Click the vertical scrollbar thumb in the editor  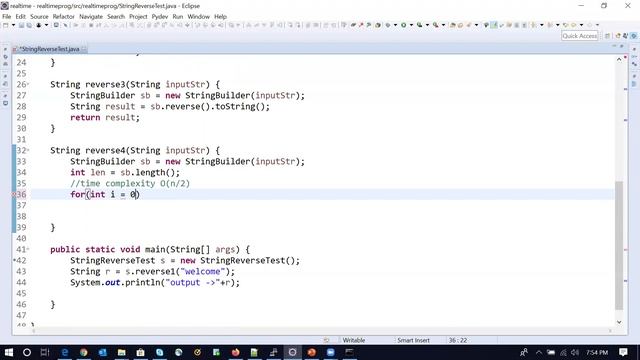pos(619,245)
